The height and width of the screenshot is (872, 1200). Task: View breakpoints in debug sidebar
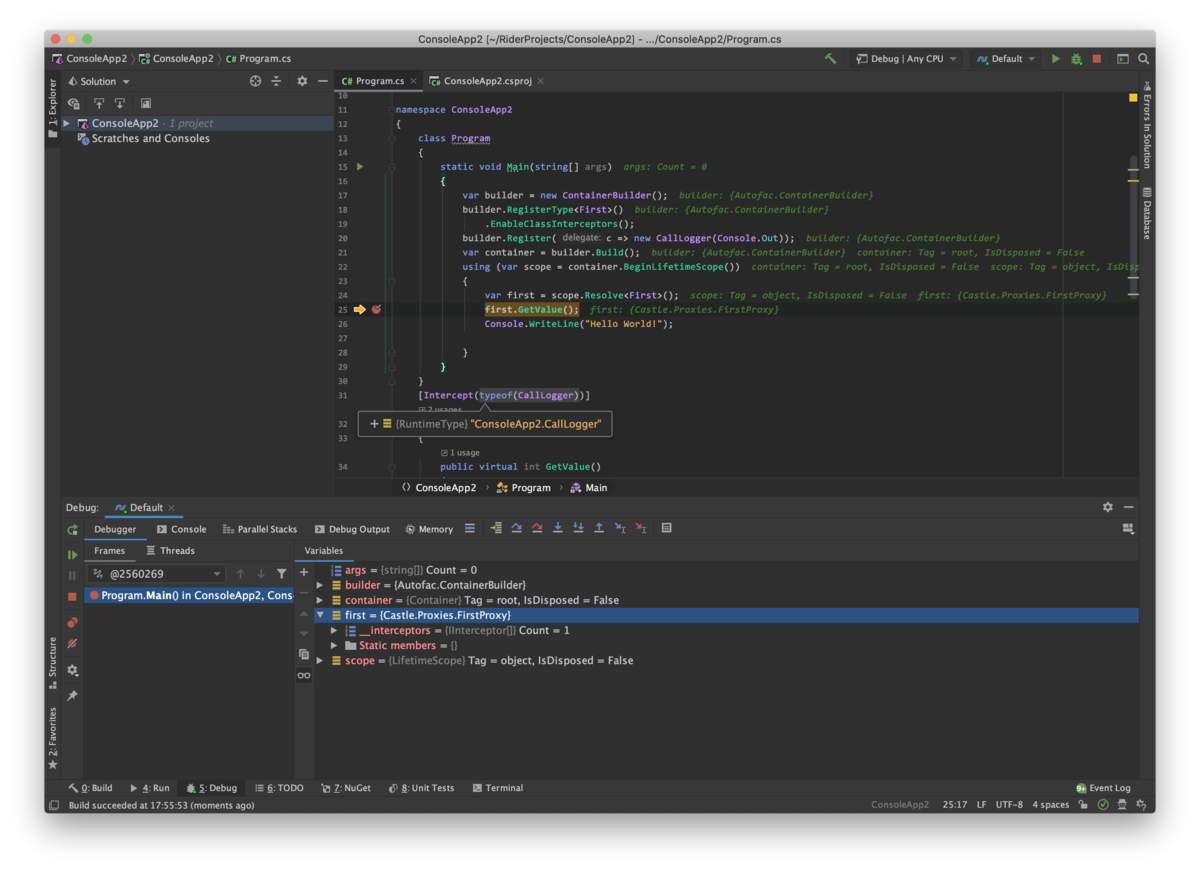tap(72, 622)
